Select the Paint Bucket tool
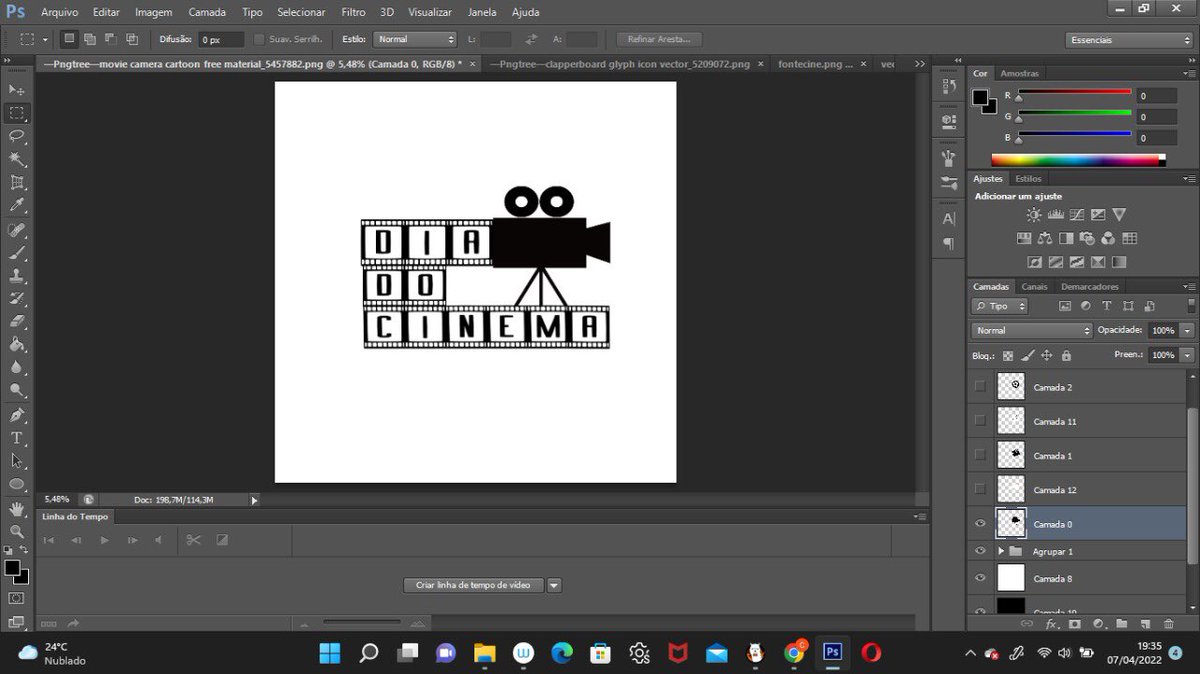Viewport: 1200px width, 674px height. [x=17, y=345]
